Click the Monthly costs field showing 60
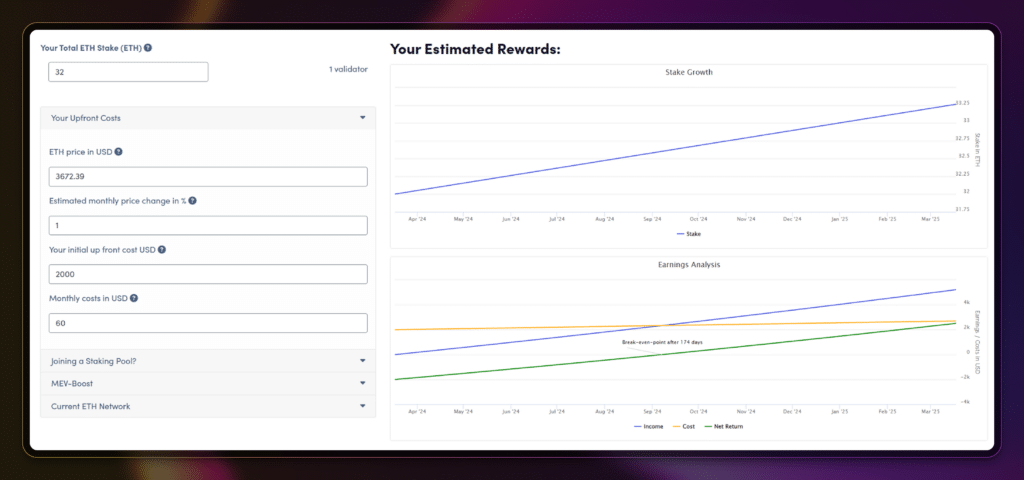The width and height of the screenshot is (1024, 480). pyautogui.click(x=208, y=323)
